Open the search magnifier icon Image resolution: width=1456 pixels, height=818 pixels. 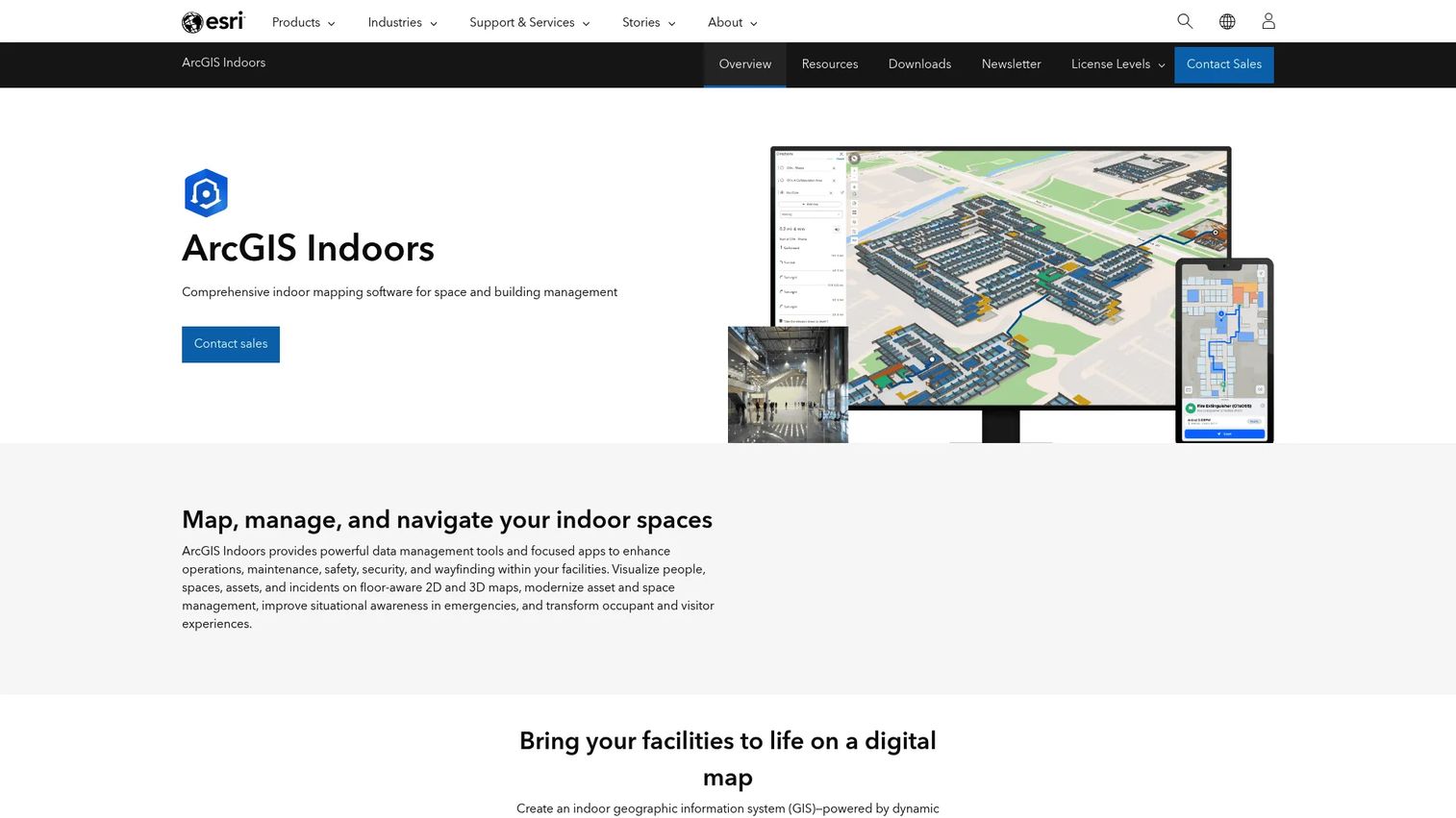(1185, 21)
